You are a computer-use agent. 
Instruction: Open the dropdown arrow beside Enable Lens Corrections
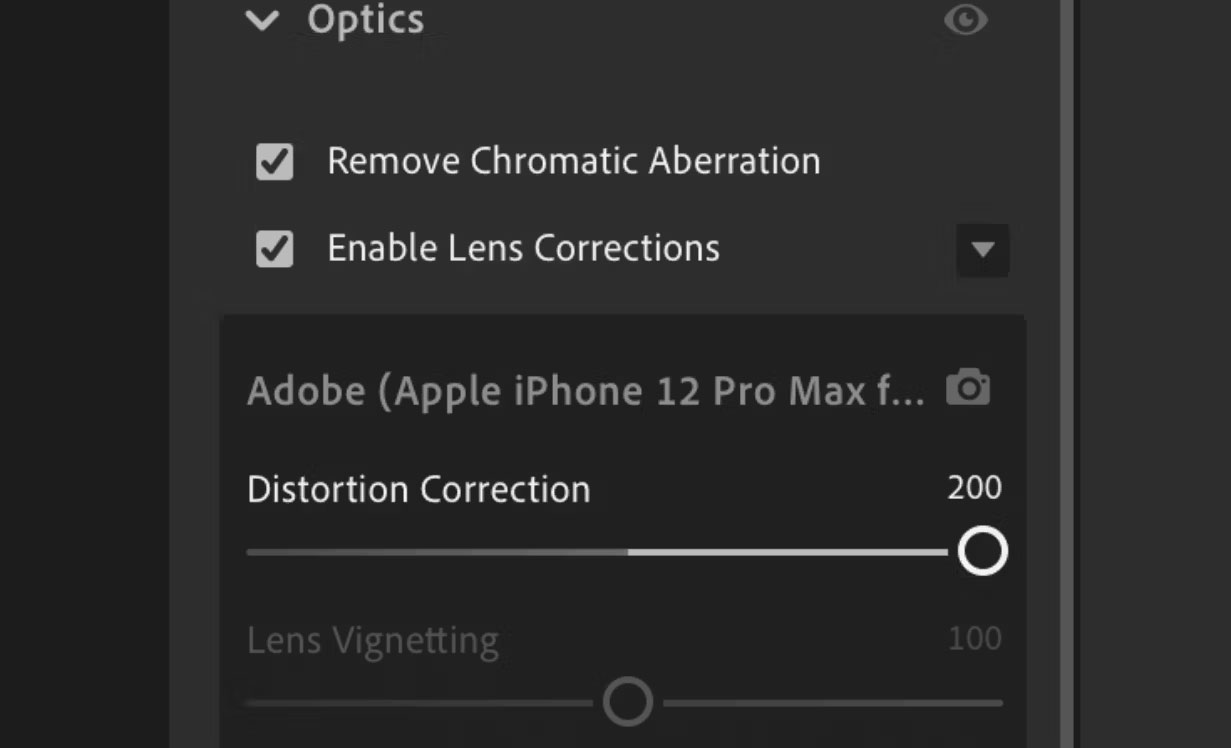click(x=983, y=250)
